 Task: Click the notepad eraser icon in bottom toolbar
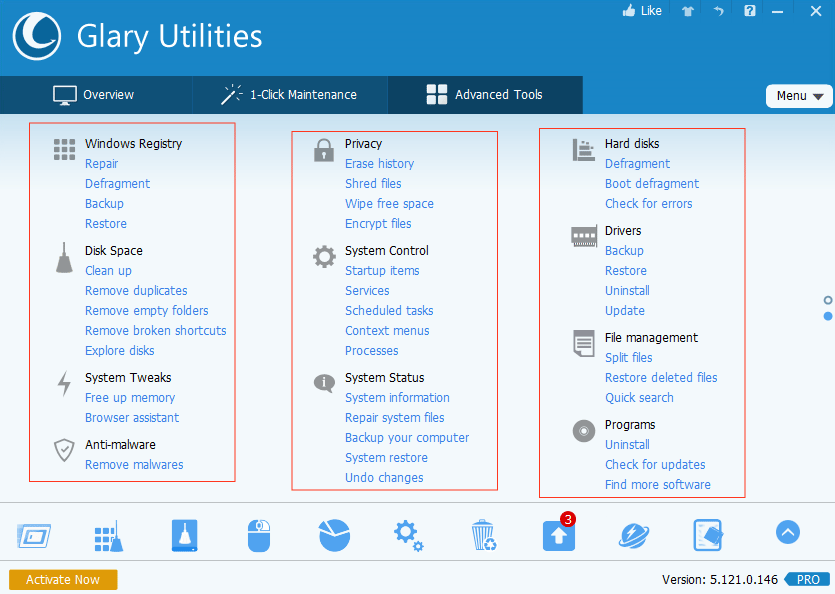coord(708,535)
